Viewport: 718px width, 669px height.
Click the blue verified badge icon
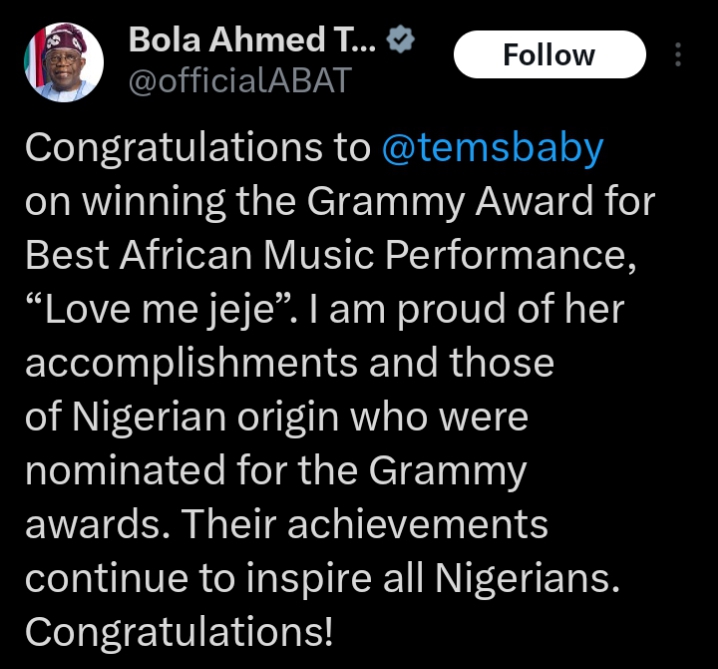pyautogui.click(x=401, y=39)
